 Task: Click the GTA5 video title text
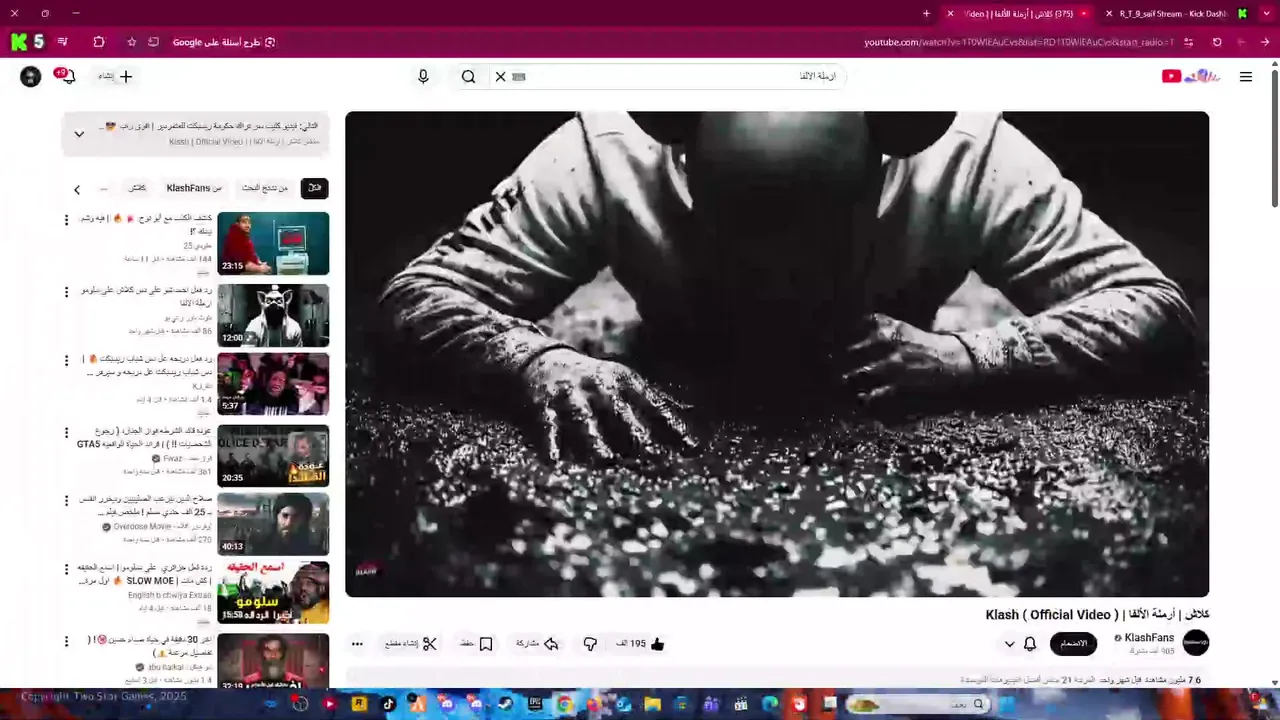144,437
